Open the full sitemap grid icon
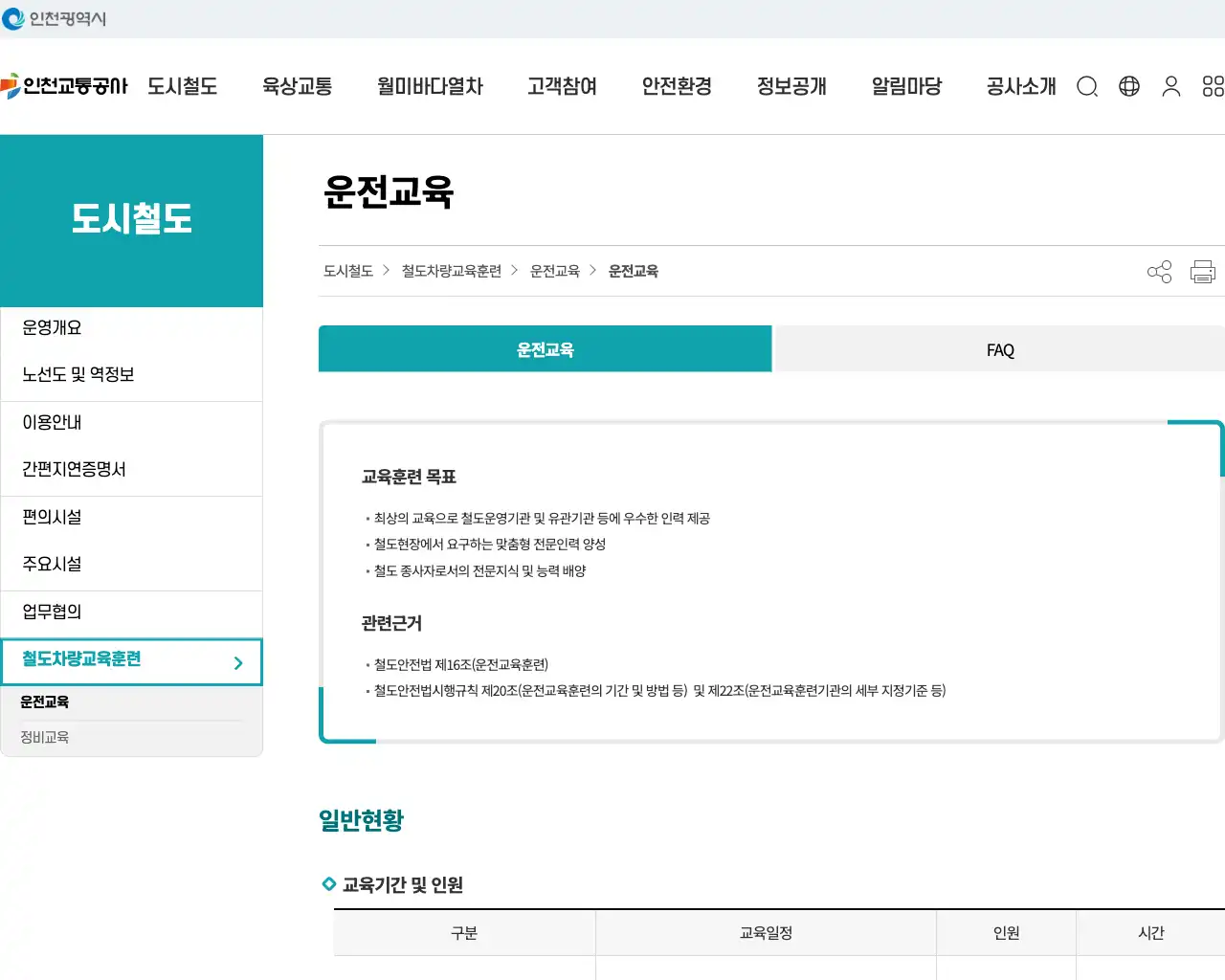This screenshot has height=980, width=1225. point(1214,86)
